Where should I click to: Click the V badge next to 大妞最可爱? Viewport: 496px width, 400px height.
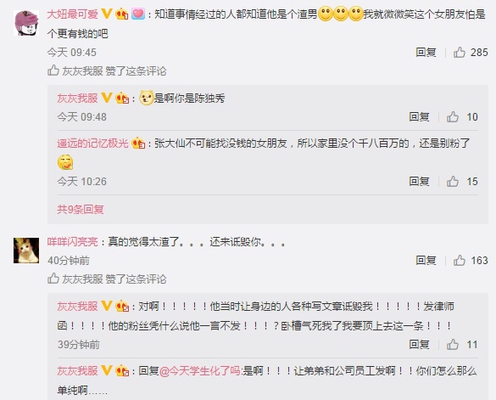[x=106, y=14]
